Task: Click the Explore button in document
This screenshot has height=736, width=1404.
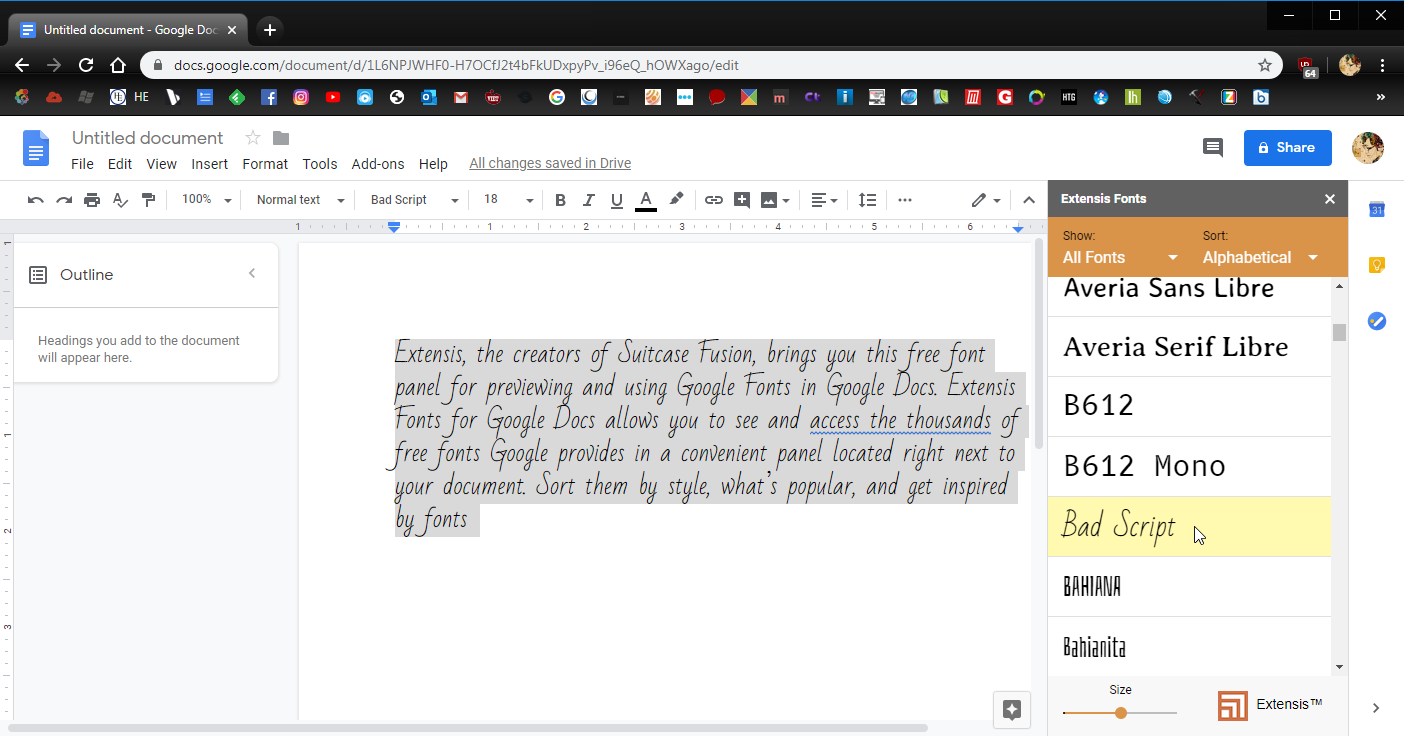Action: coord(1011,709)
